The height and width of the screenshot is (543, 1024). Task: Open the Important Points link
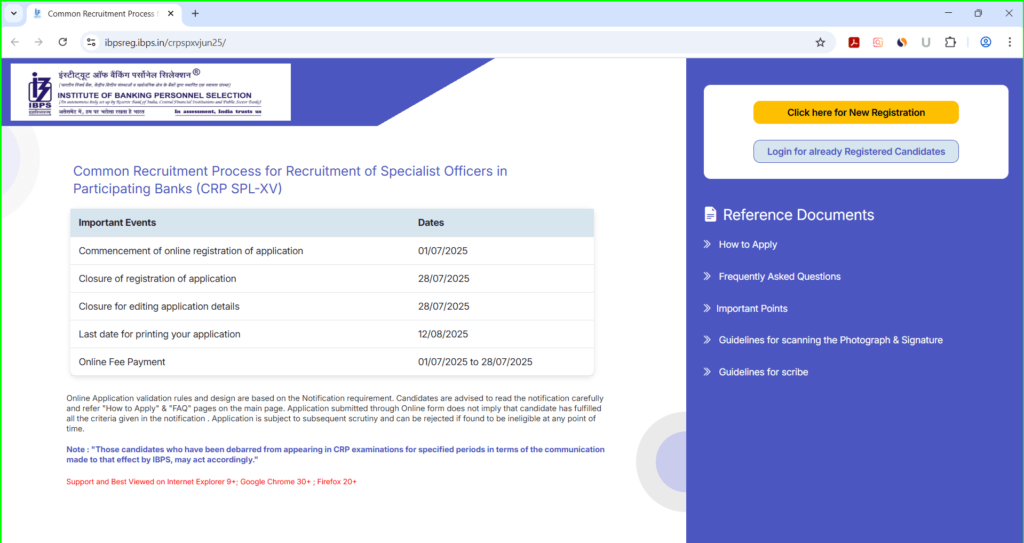[x=752, y=308]
